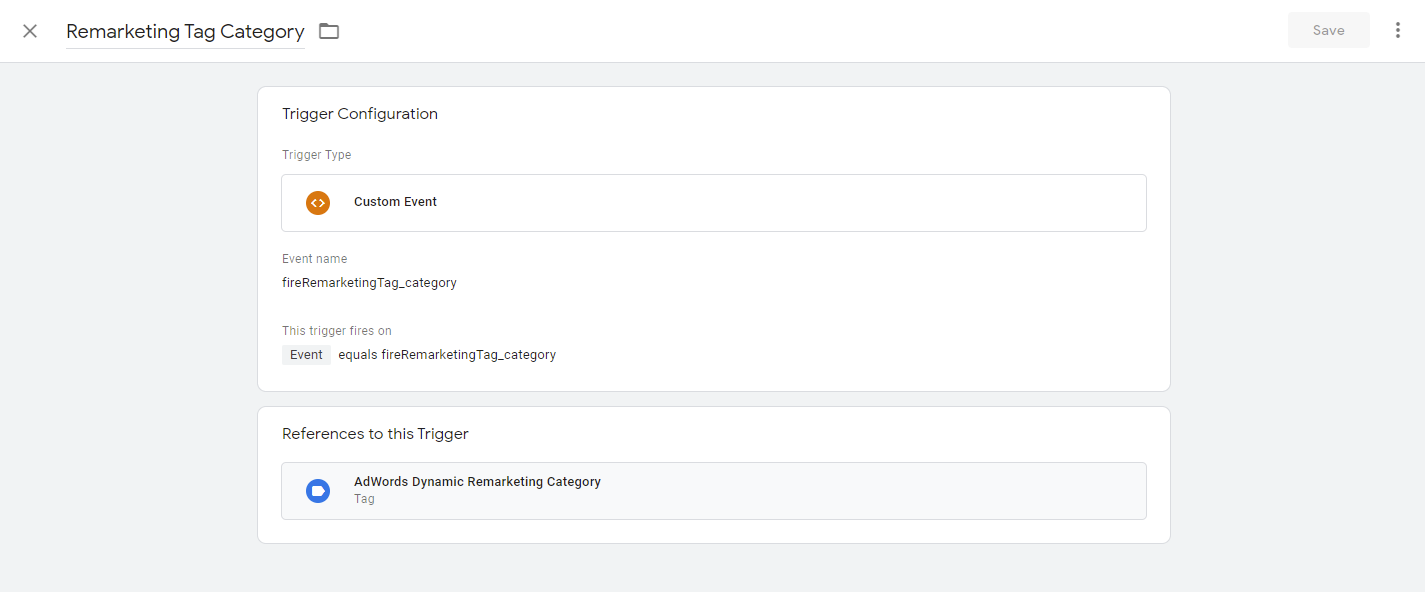Edit the Remarketing Tag Category name field

coord(185,32)
